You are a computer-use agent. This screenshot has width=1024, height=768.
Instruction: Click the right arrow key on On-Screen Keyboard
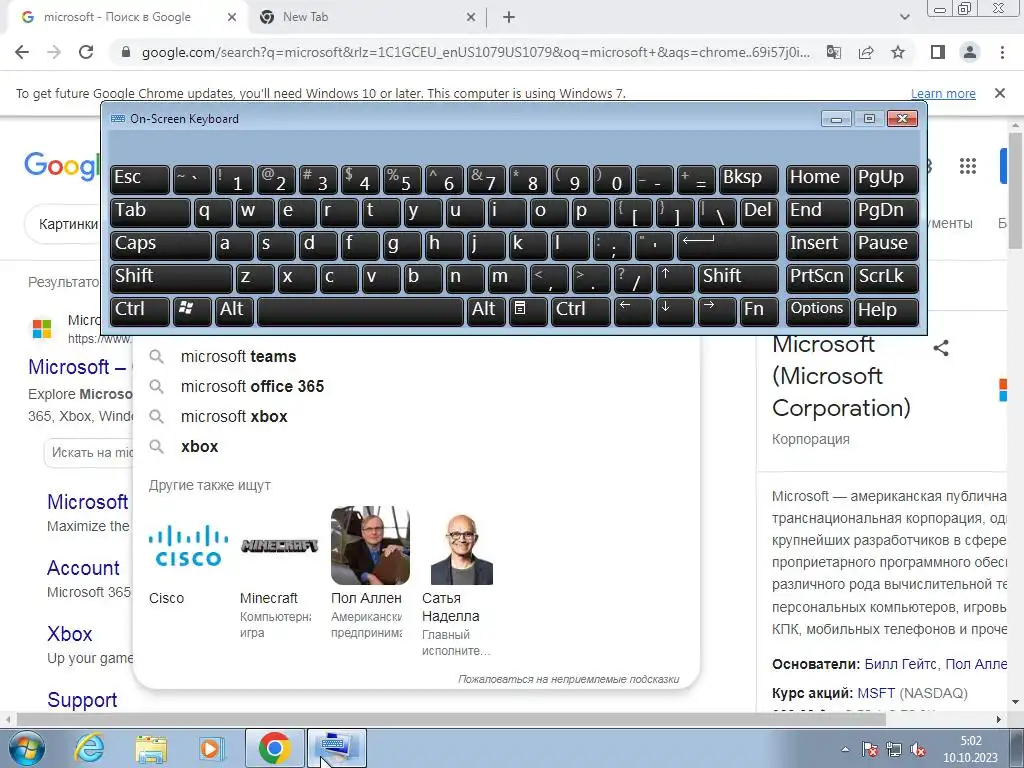[x=716, y=310]
